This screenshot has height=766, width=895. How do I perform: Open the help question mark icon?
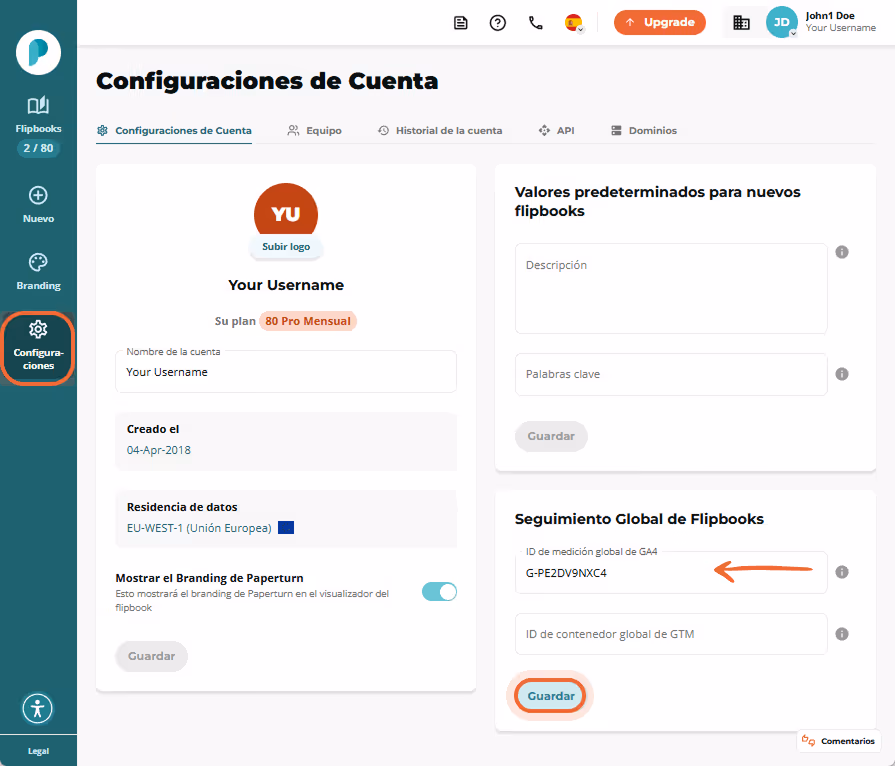pos(498,23)
